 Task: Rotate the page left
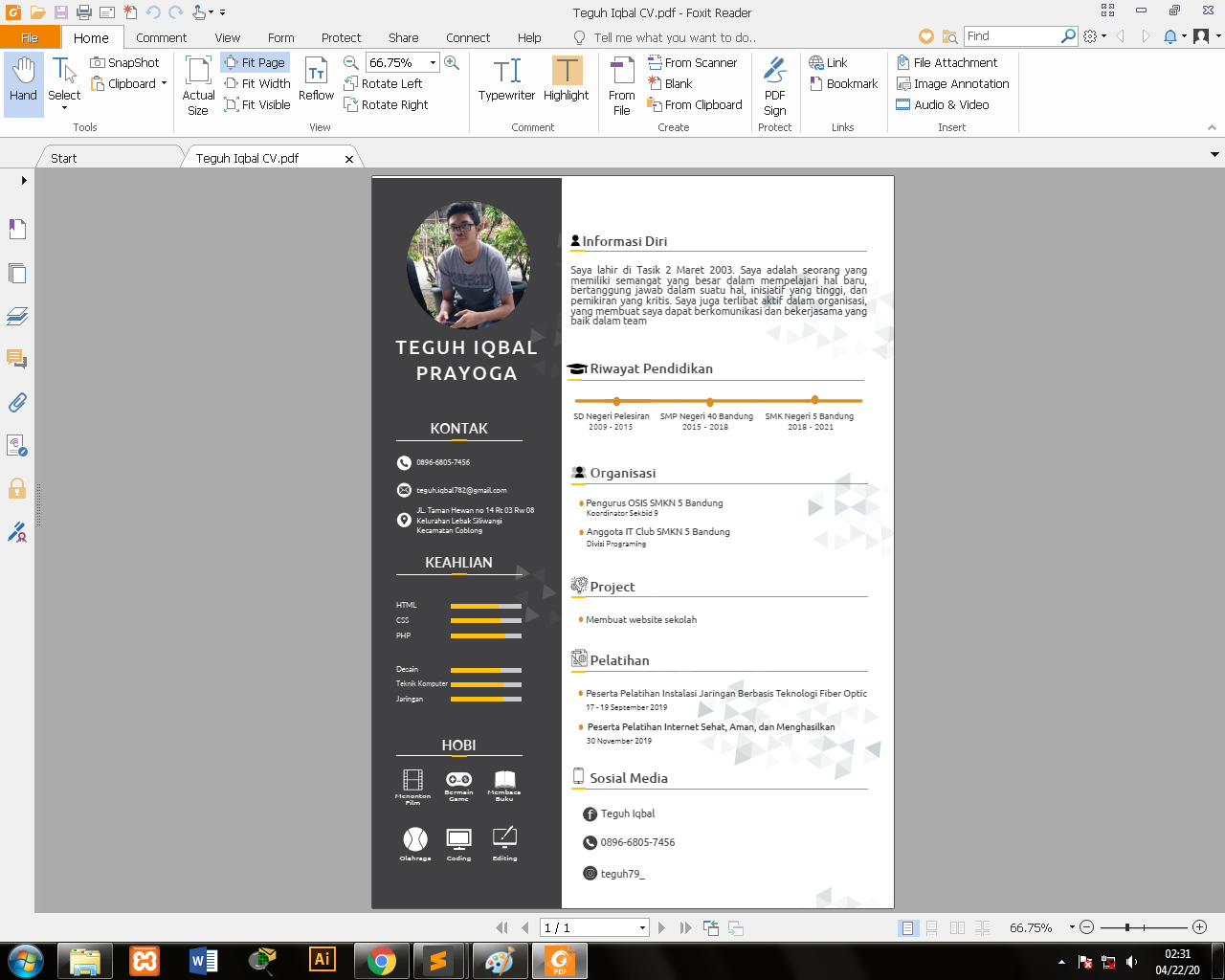tap(383, 83)
